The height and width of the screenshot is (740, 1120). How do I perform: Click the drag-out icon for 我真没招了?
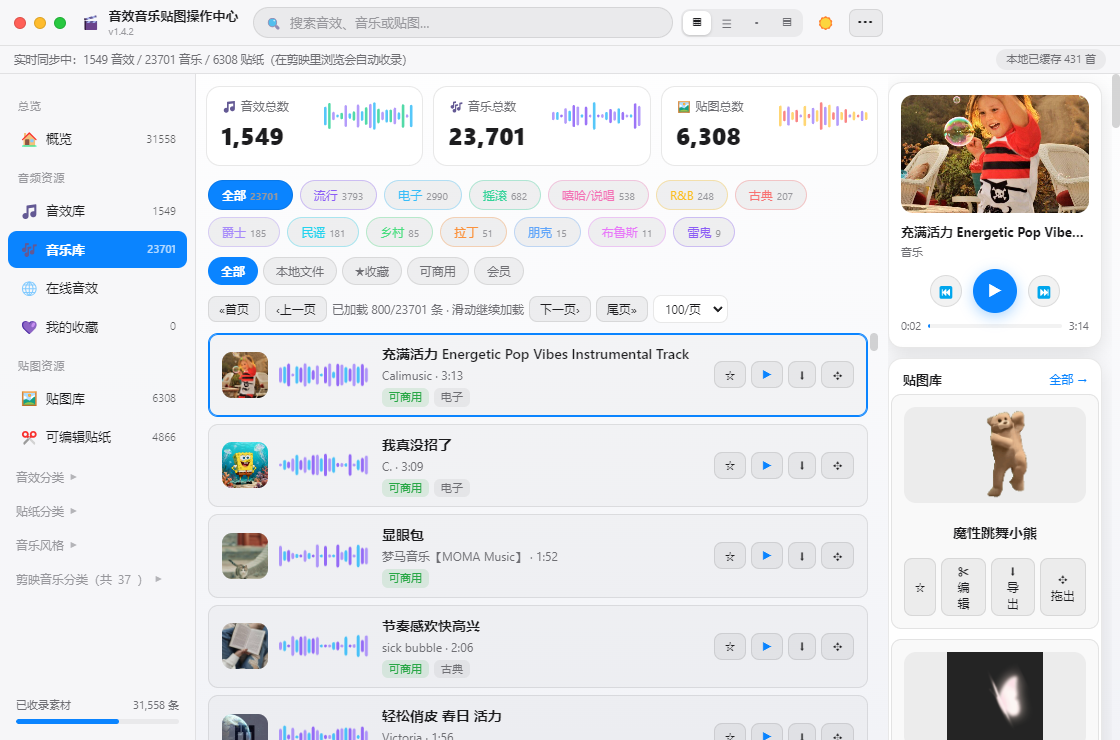click(x=837, y=466)
